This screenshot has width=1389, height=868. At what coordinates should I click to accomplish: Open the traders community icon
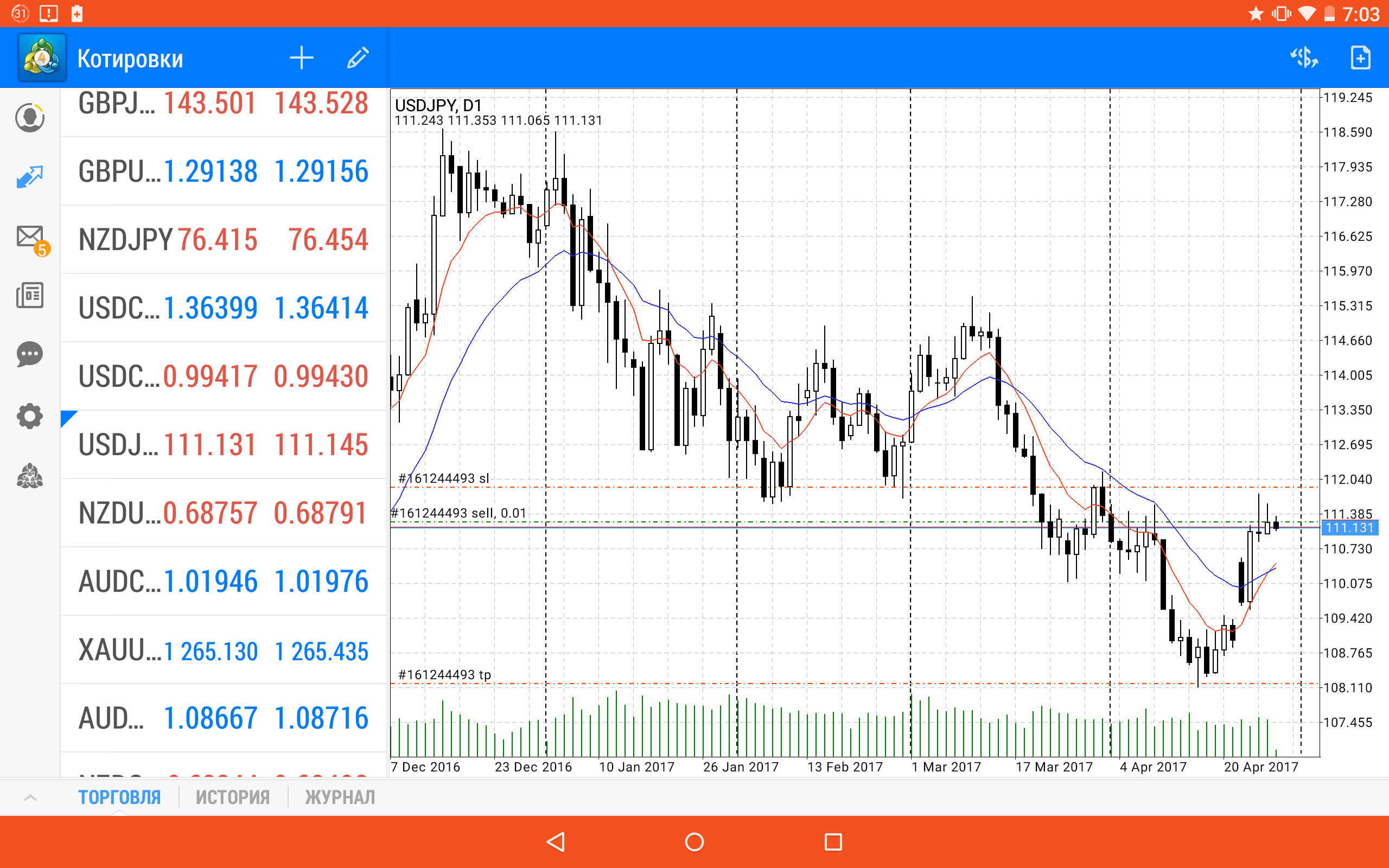pyautogui.click(x=30, y=476)
